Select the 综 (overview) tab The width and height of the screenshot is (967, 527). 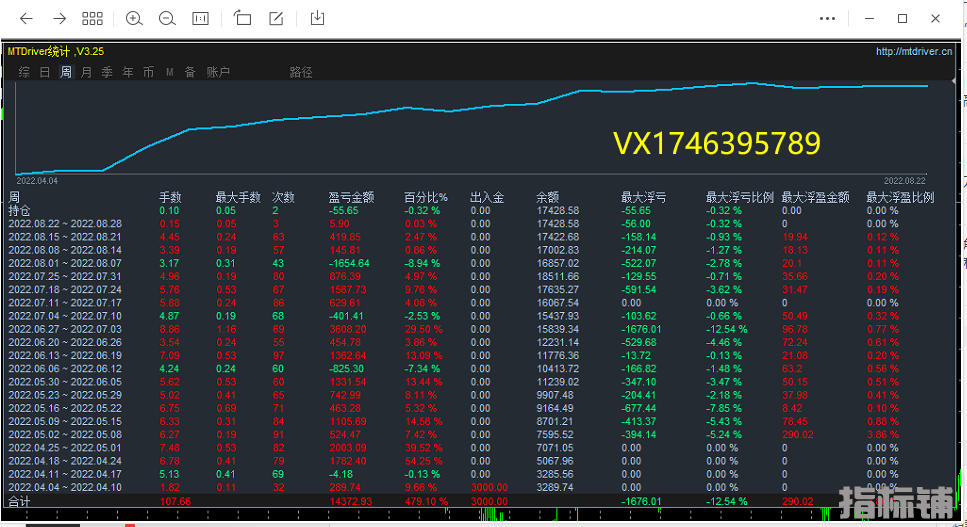coord(24,72)
